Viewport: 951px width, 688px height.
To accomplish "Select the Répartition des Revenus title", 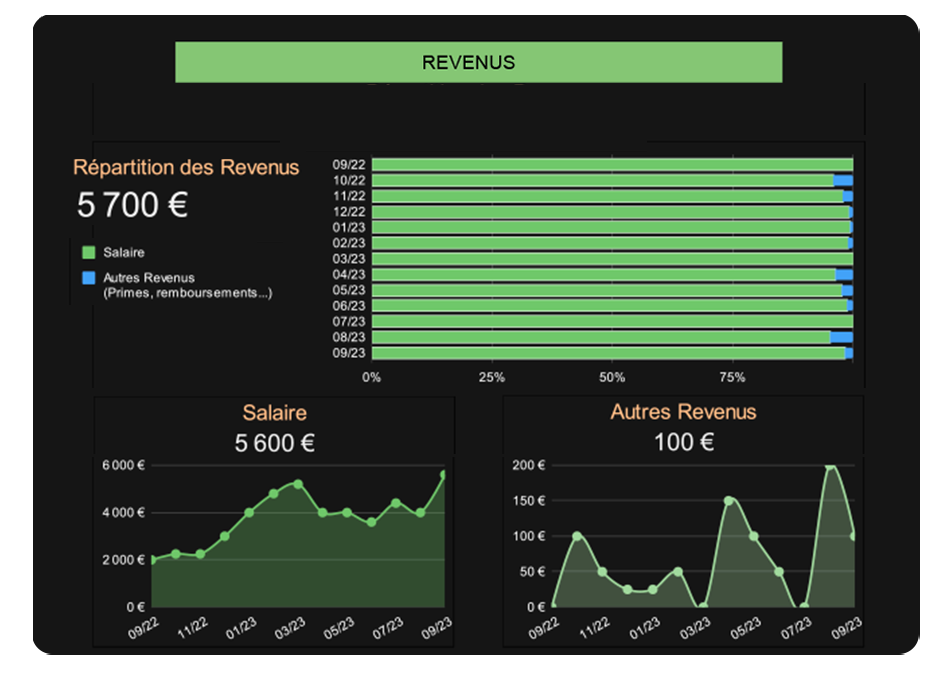I will point(186,167).
